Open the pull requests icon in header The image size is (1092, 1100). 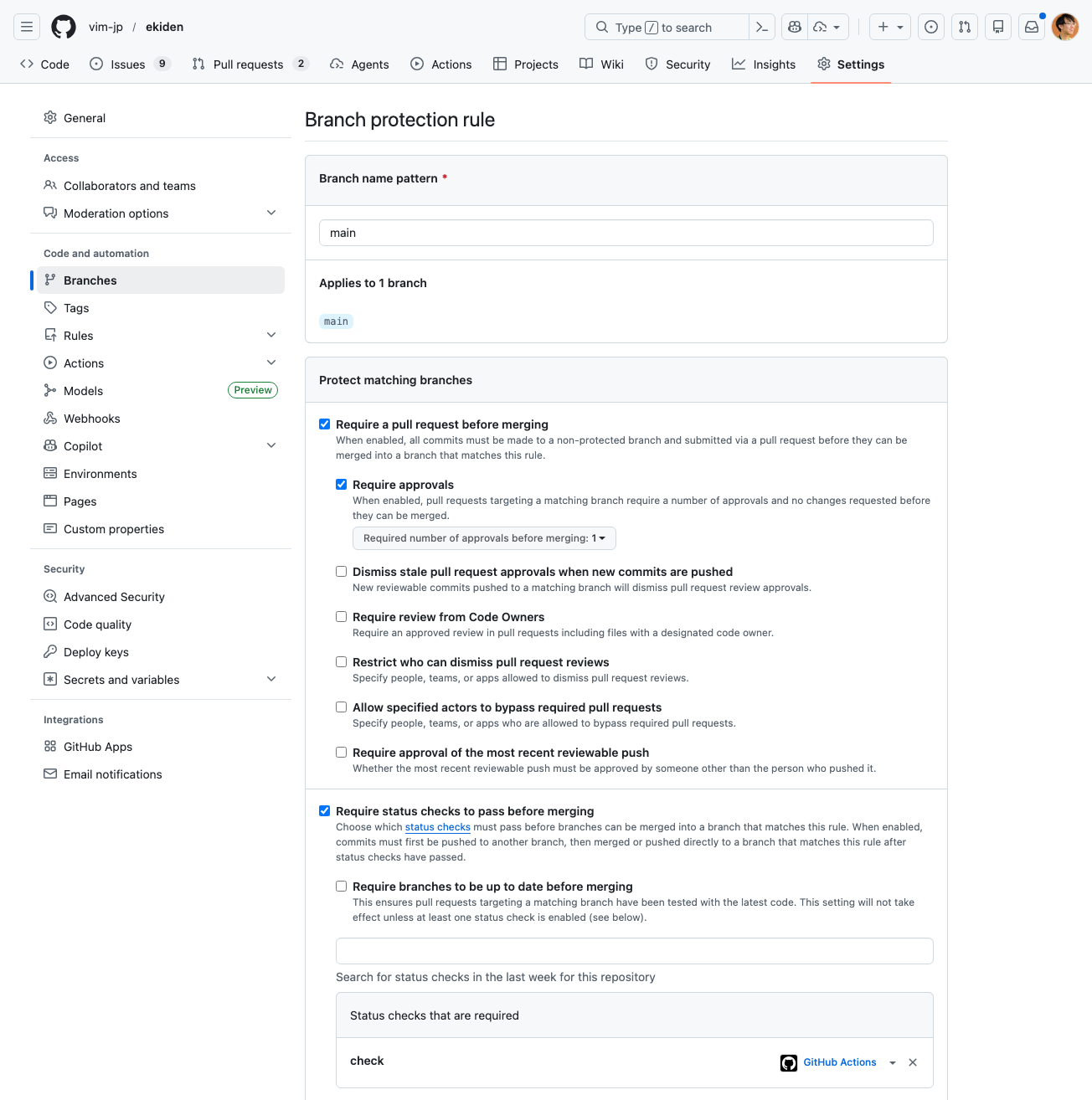[965, 27]
